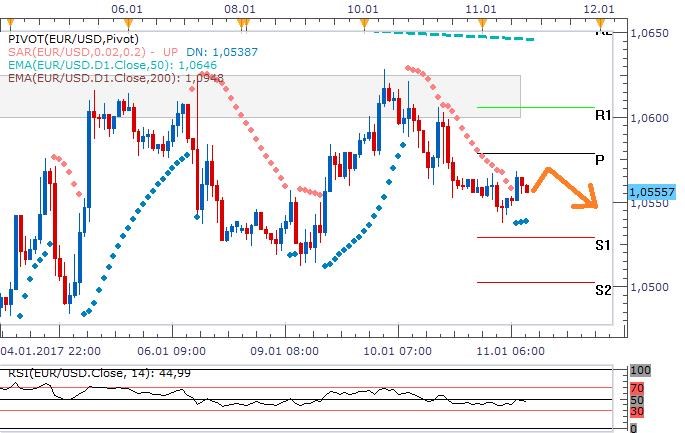Click the RSI 30 level marker

pyautogui.click(x=637, y=412)
